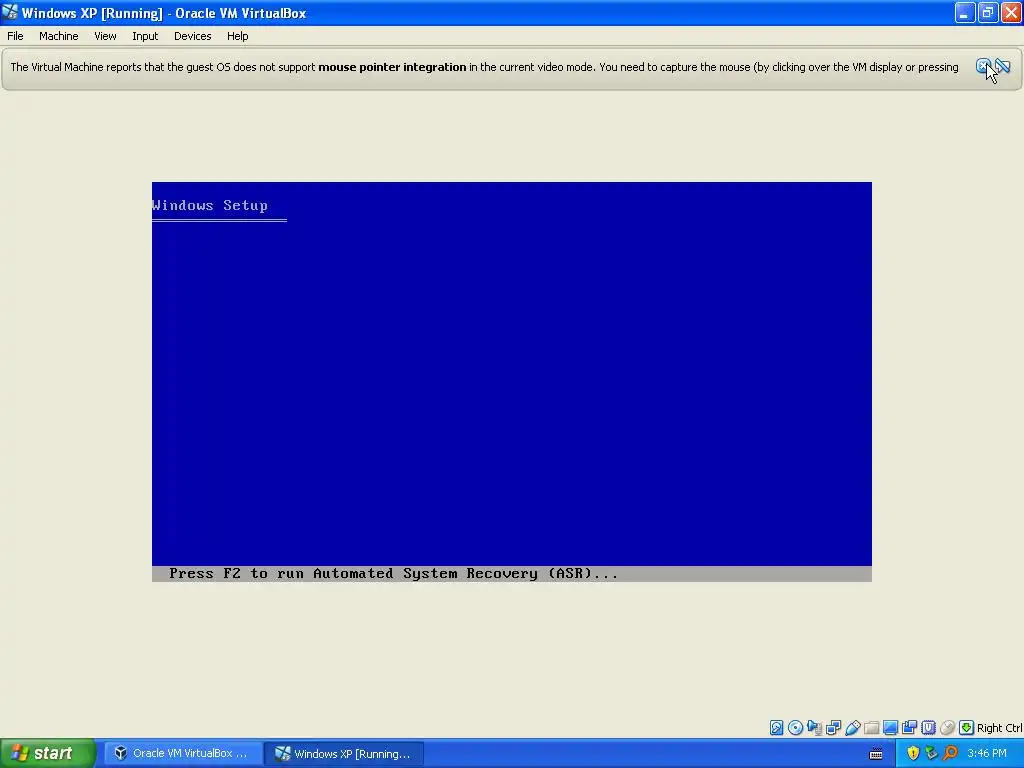Open the Machine menu
Screen dimensions: 1024x768
pos(59,36)
